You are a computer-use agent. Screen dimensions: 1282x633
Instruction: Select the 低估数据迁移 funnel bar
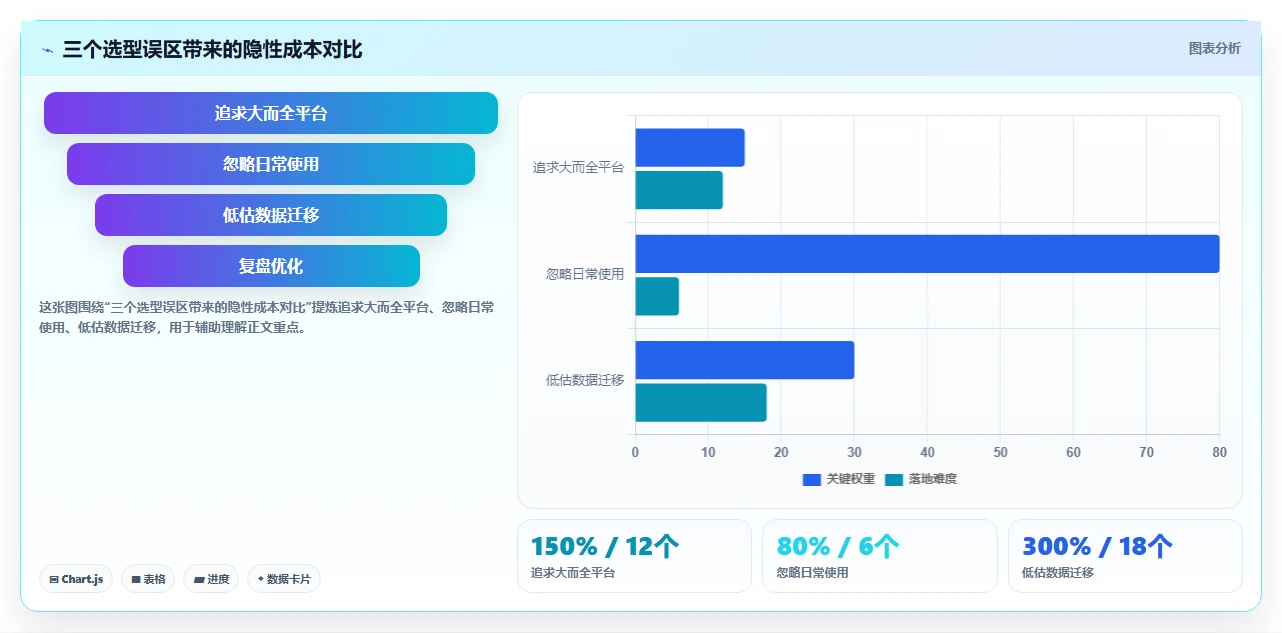tap(271, 215)
